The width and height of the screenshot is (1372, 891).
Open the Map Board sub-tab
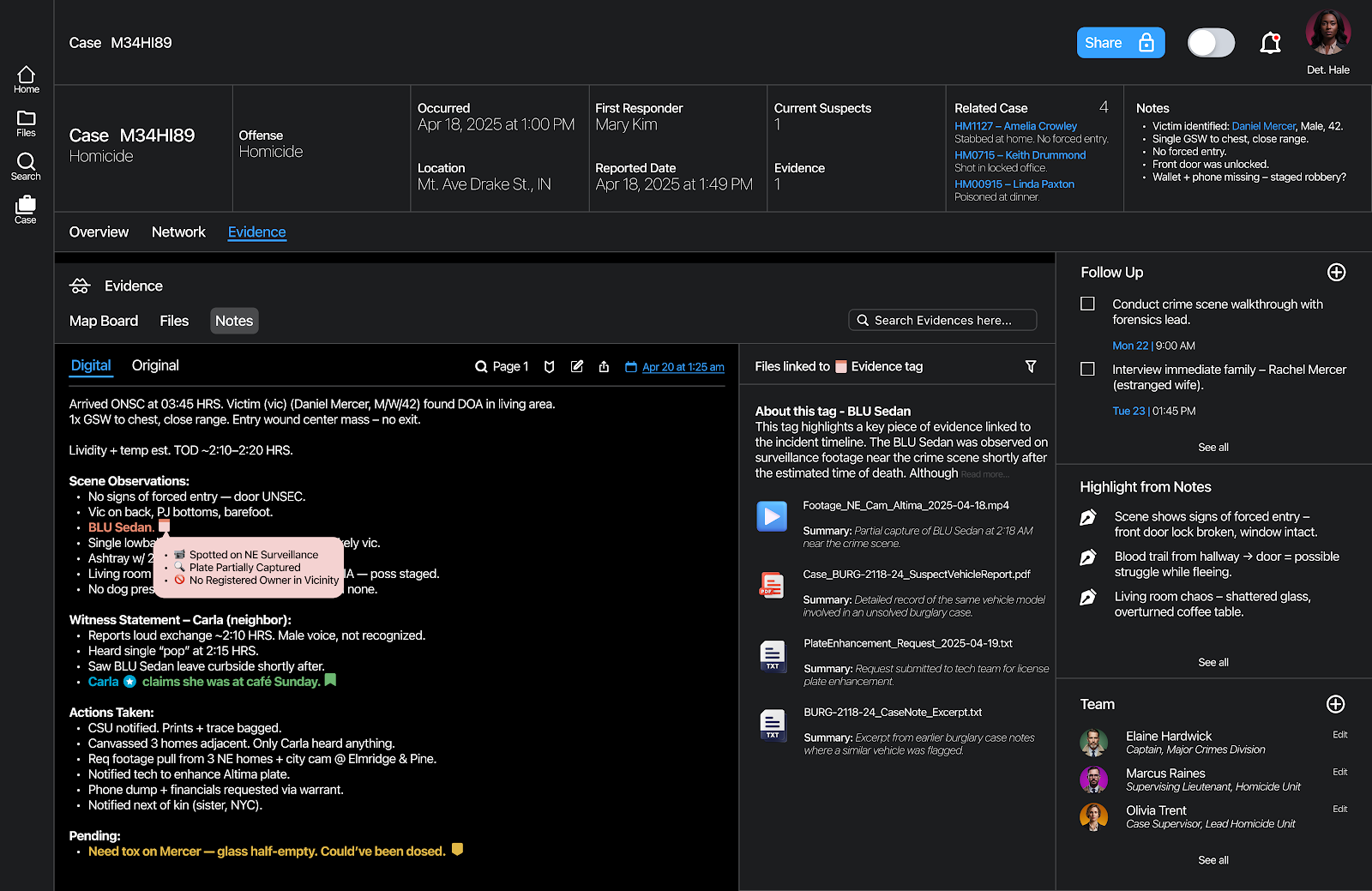click(104, 321)
